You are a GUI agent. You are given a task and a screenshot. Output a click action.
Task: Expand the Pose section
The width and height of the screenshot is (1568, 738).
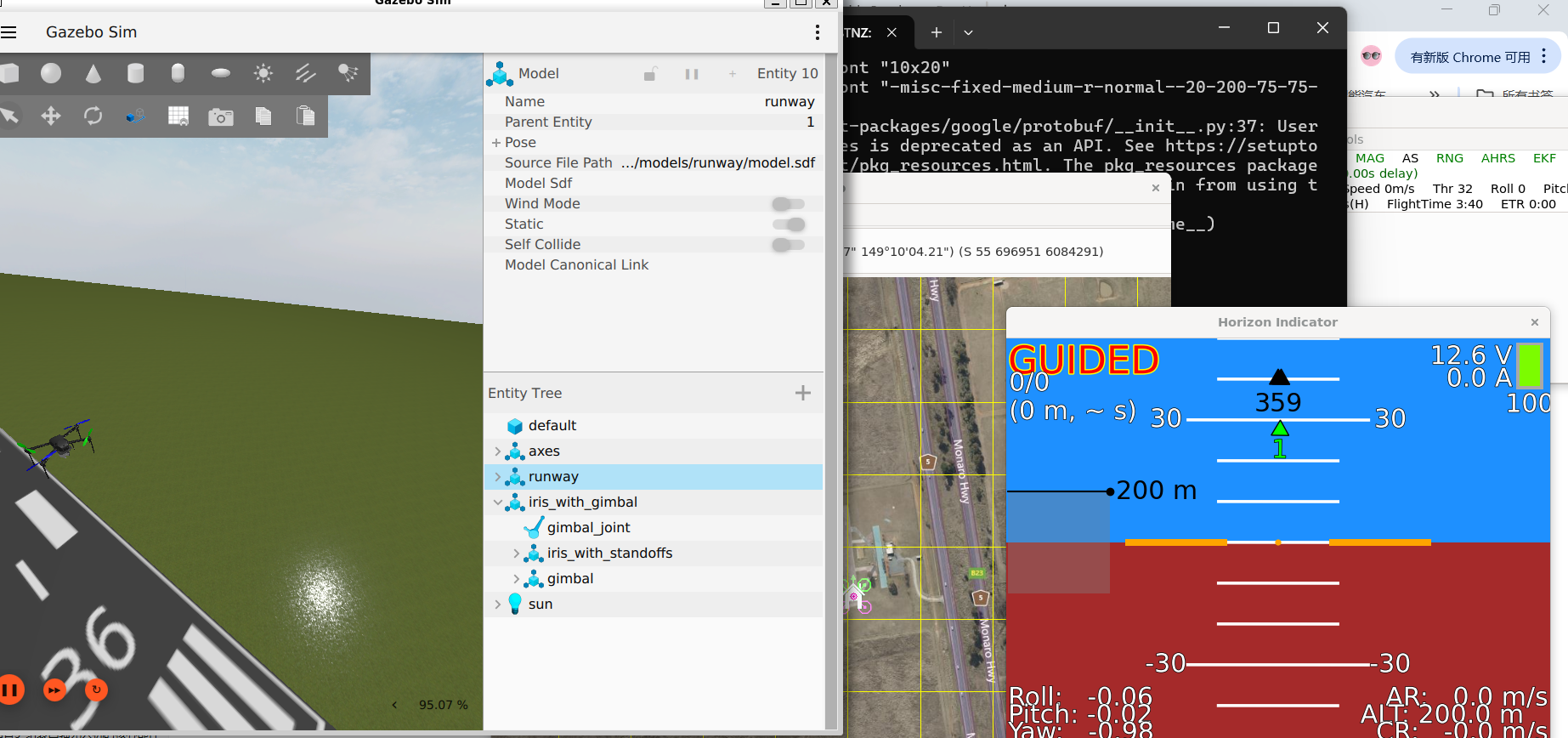pyautogui.click(x=495, y=143)
